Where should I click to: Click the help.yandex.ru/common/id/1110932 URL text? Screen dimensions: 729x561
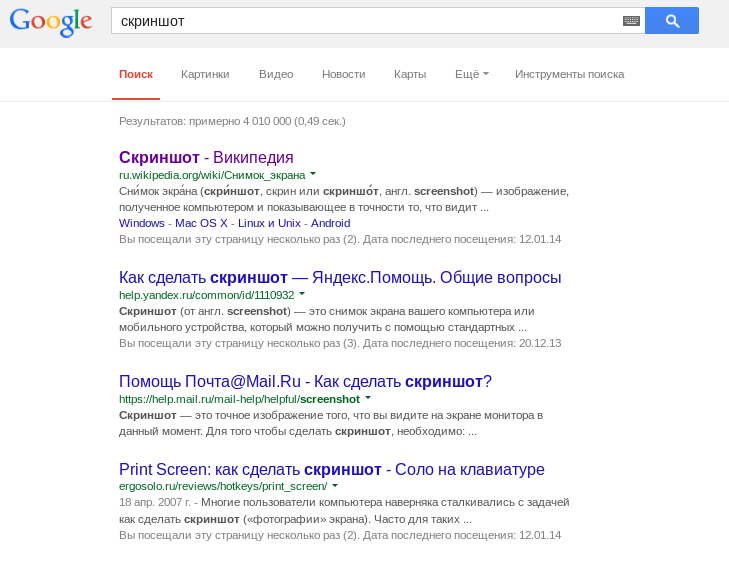[x=206, y=295]
